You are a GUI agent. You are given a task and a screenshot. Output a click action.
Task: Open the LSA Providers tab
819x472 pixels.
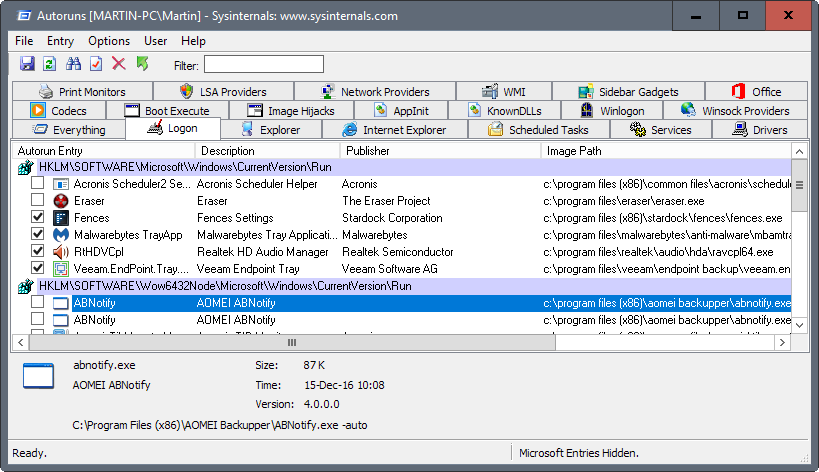(x=223, y=92)
